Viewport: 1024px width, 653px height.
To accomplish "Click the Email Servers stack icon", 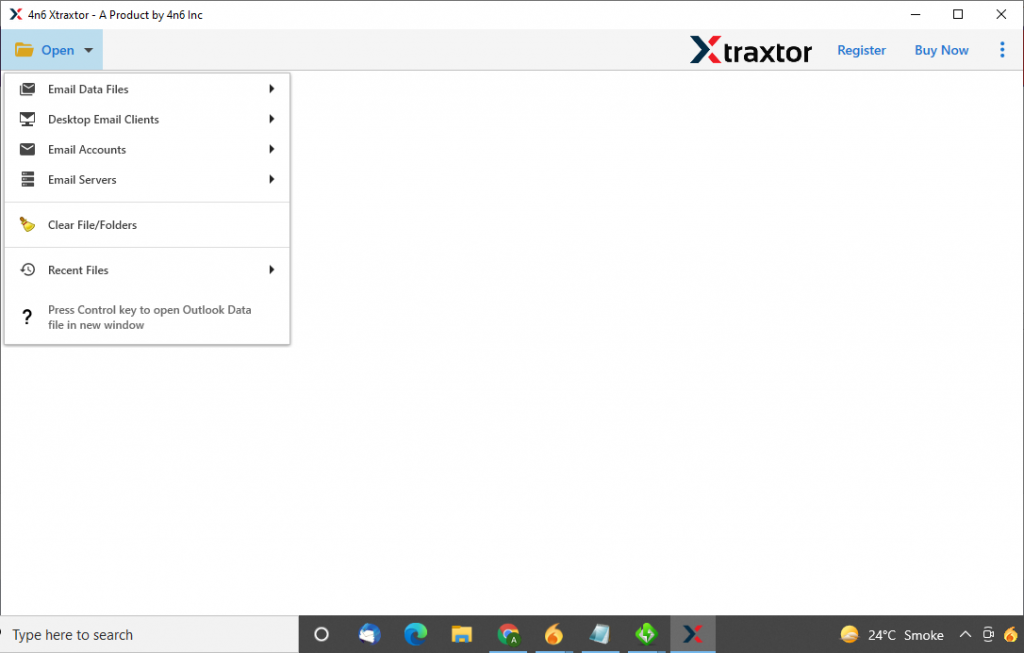I will (27, 179).
